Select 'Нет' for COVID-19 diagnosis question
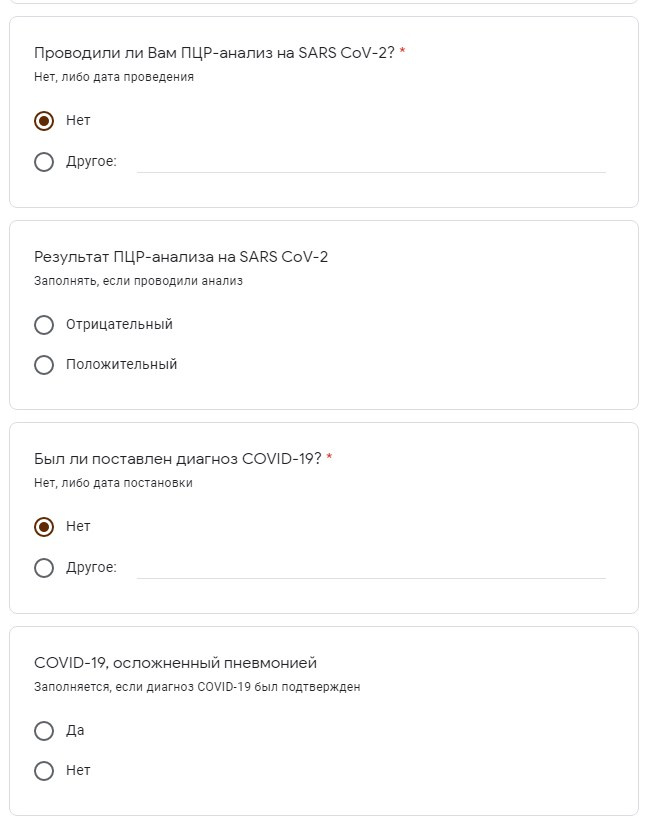The image size is (651, 822). (x=44, y=526)
